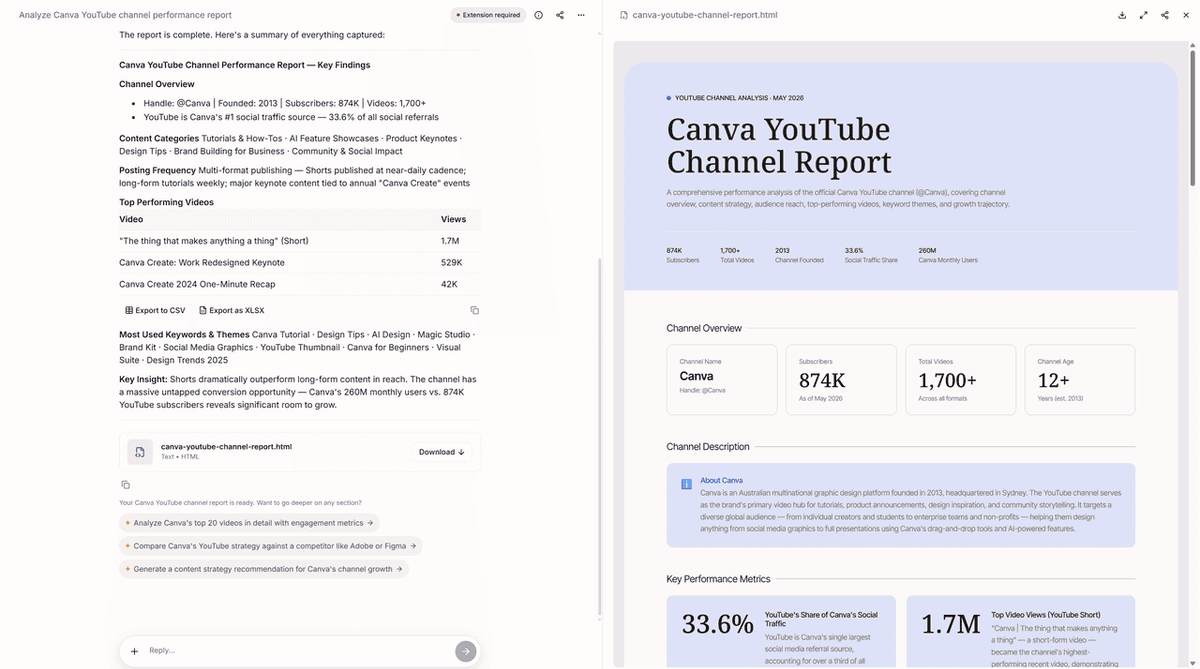Screen dimensions: 1200x669
Task: Click the Channel Name Canva card
Action: coord(722,380)
